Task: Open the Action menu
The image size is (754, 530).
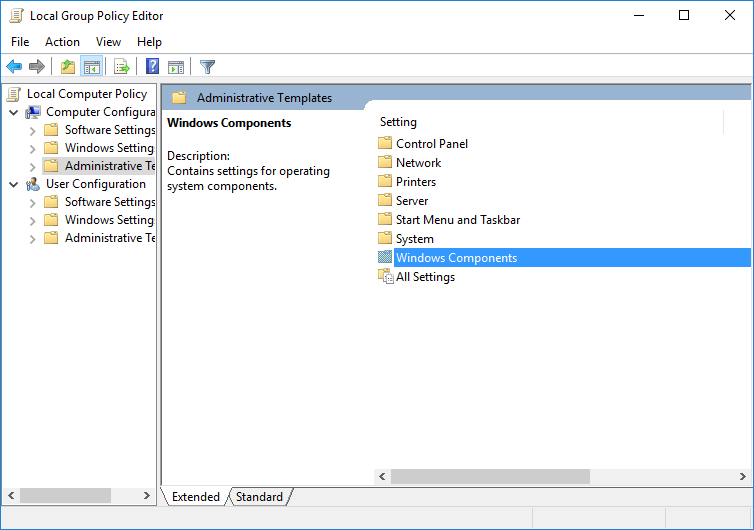Action: (63, 42)
